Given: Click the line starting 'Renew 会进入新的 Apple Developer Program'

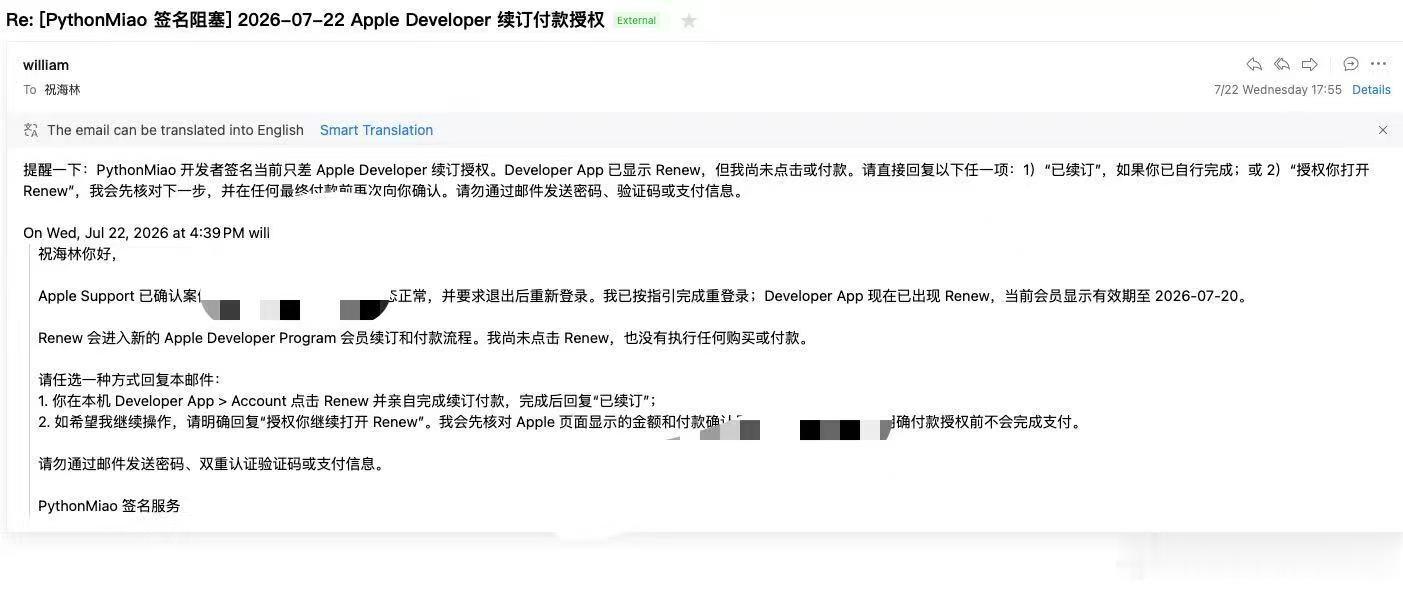Looking at the screenshot, I should coord(424,338).
